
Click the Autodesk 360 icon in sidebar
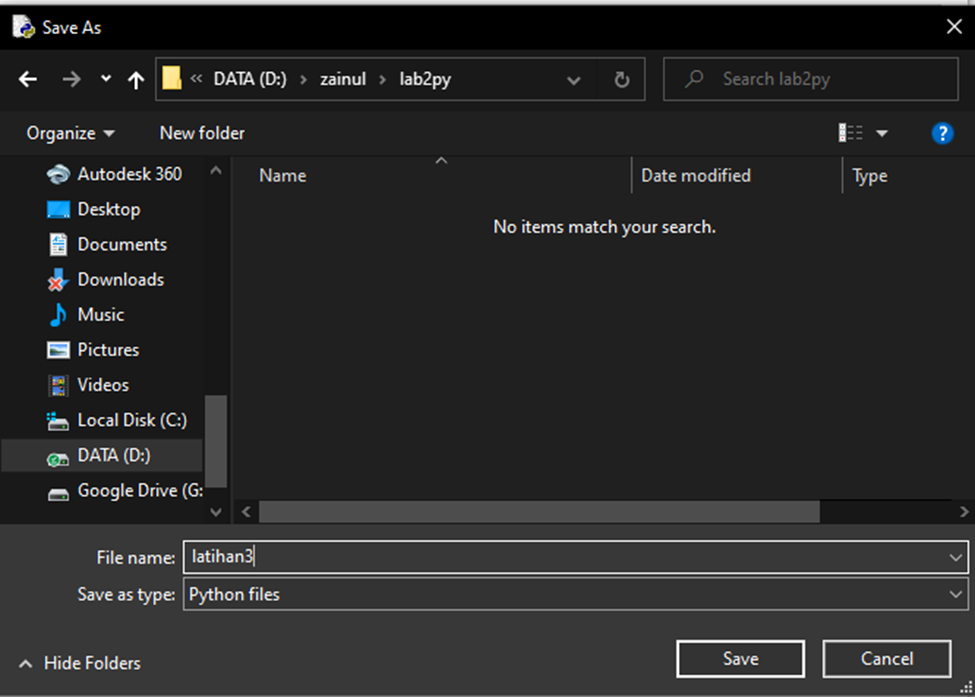coord(58,175)
